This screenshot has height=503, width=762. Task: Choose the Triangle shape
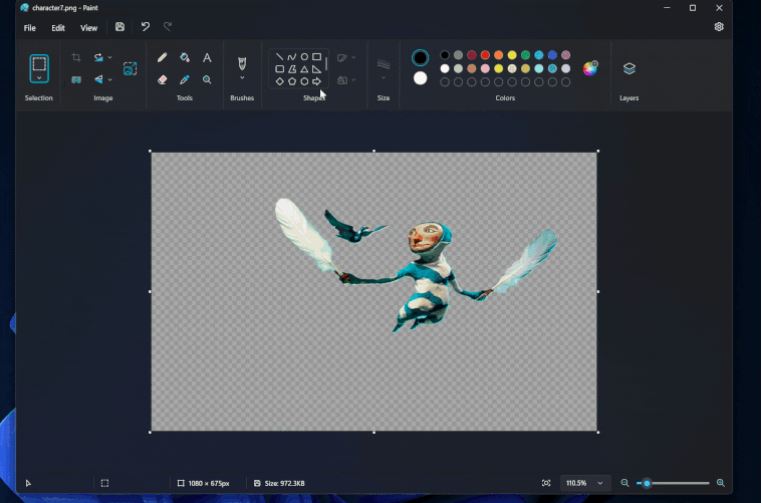point(304,69)
